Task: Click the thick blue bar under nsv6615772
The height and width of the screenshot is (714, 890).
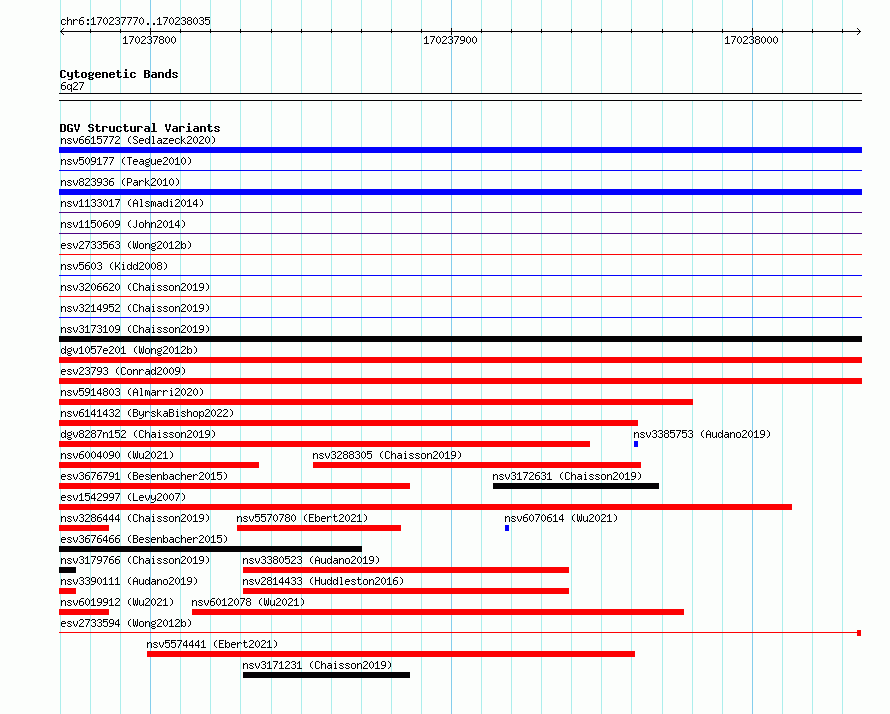Action: 460,150
